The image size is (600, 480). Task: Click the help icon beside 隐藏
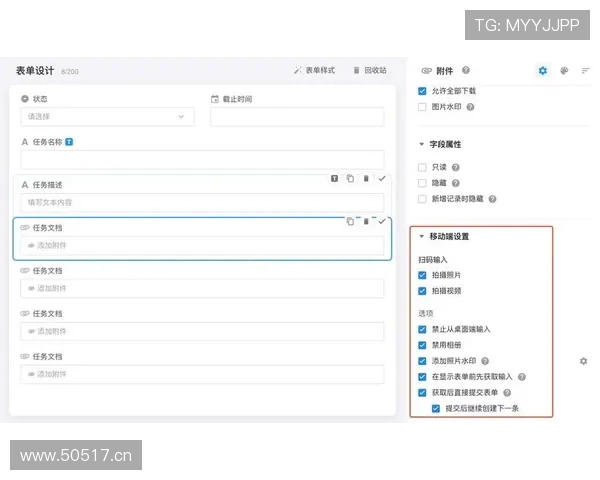click(456, 183)
